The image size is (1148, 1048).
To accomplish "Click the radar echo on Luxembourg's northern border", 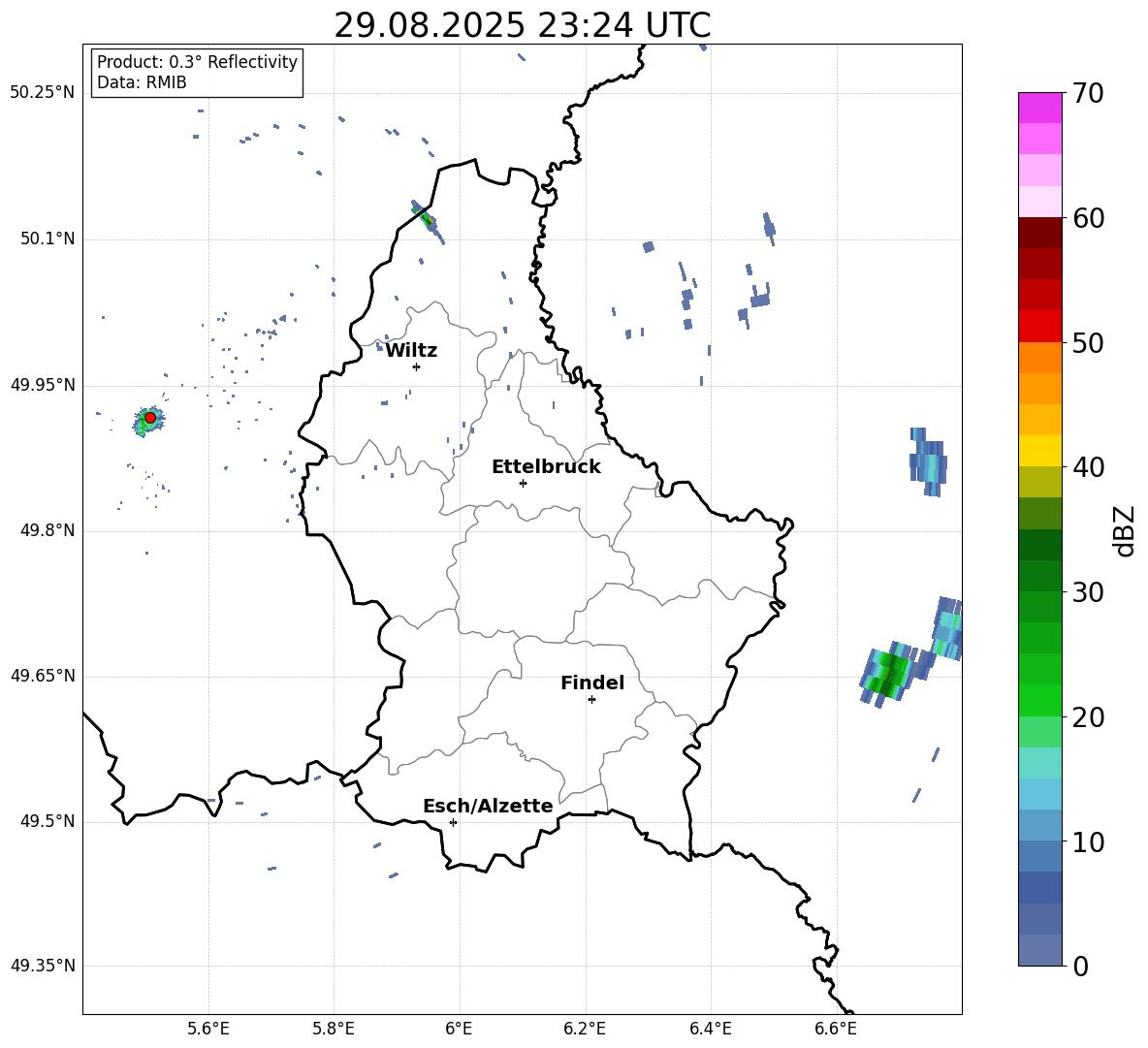I will pos(427,220).
